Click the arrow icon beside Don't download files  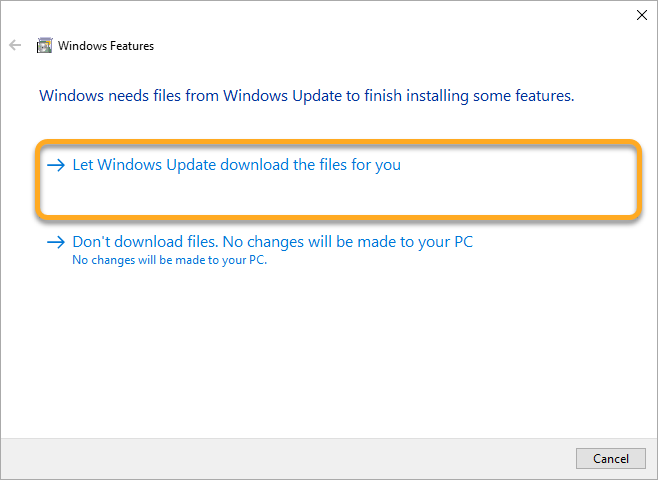(56, 243)
